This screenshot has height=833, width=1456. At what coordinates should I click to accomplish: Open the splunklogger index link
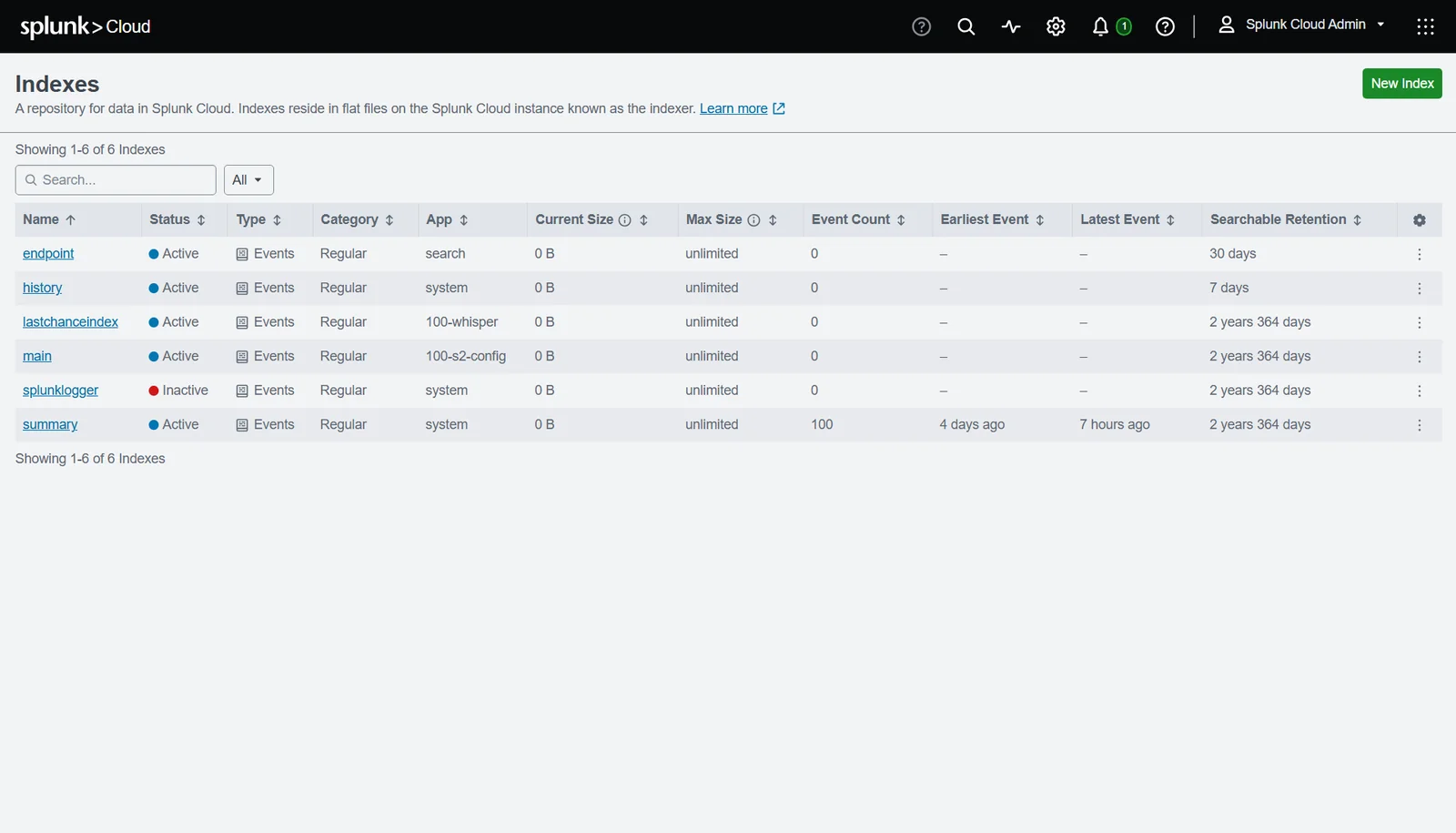pyautogui.click(x=60, y=391)
